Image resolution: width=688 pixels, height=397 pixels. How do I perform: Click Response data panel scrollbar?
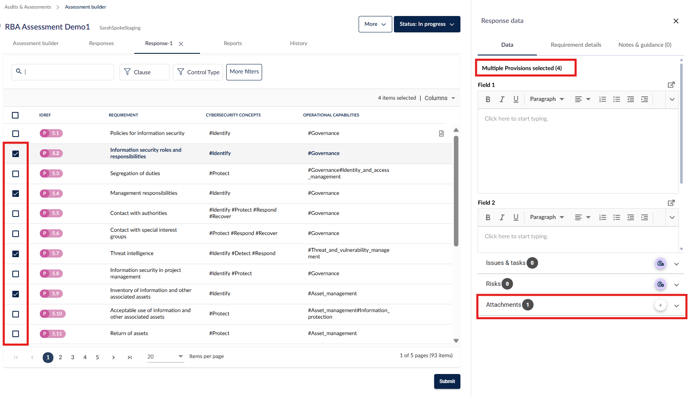coord(681,124)
